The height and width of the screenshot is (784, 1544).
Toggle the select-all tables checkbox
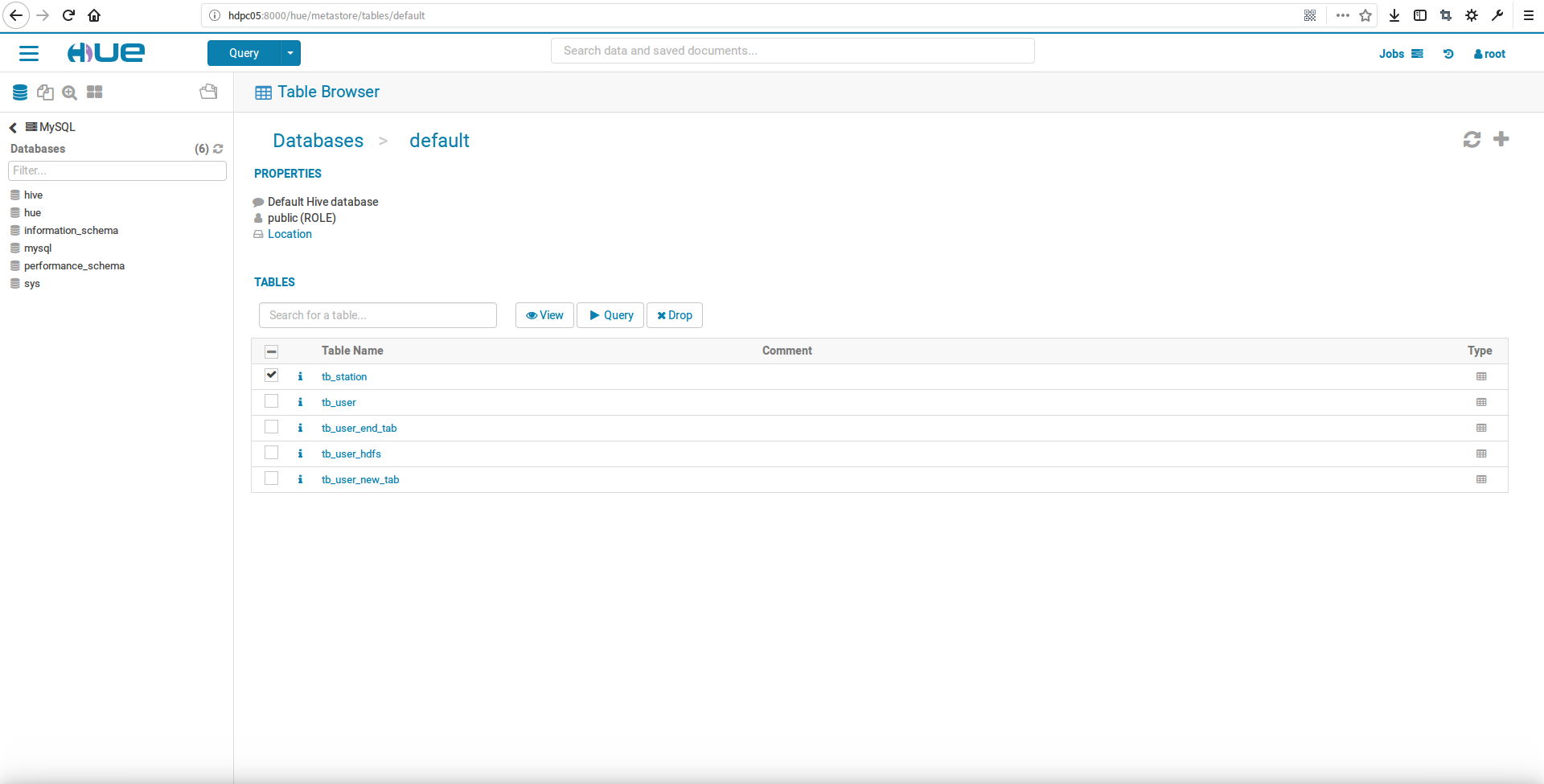(272, 351)
